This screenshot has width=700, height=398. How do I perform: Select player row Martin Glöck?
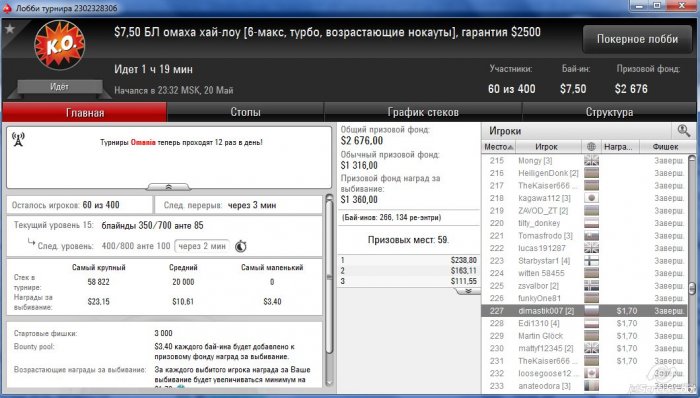(584, 336)
